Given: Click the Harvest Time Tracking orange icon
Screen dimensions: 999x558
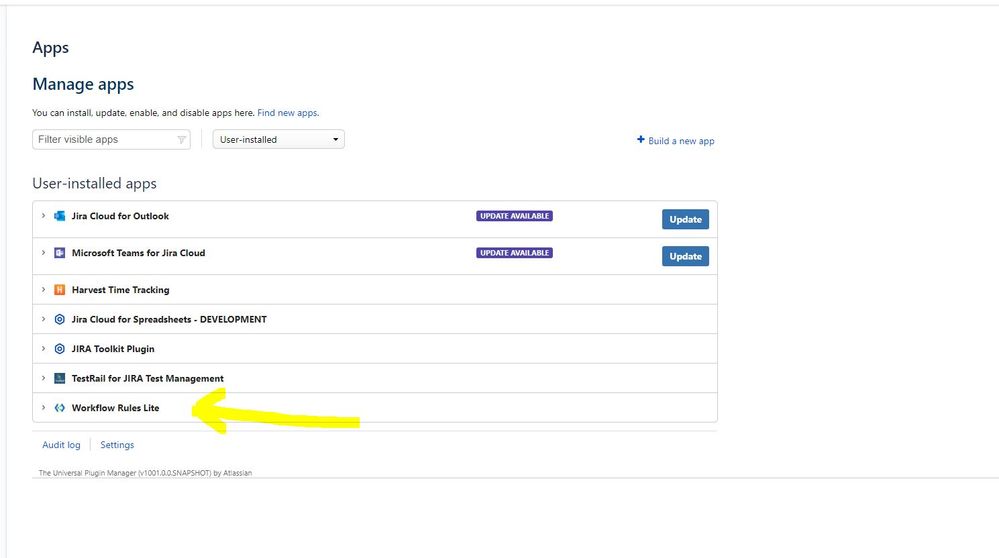Looking at the screenshot, I should click(59, 290).
